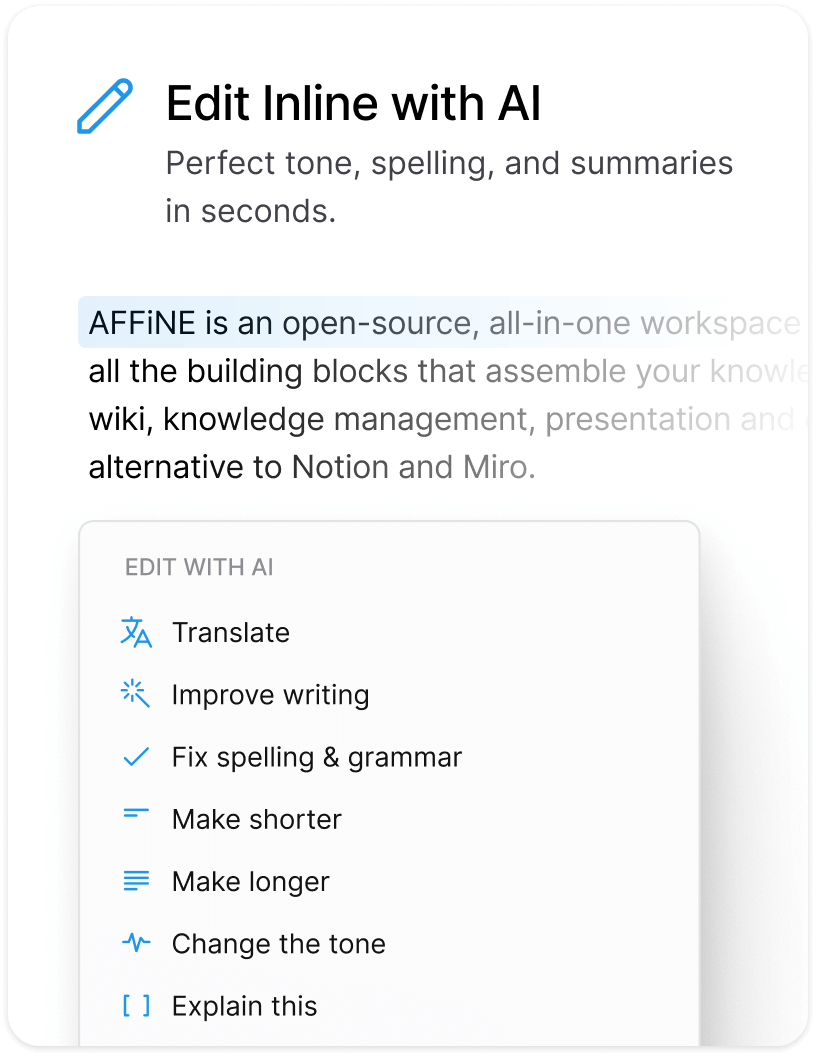Click the waveform icon for Change the tone
This screenshot has height=1056, width=816.
[137, 943]
